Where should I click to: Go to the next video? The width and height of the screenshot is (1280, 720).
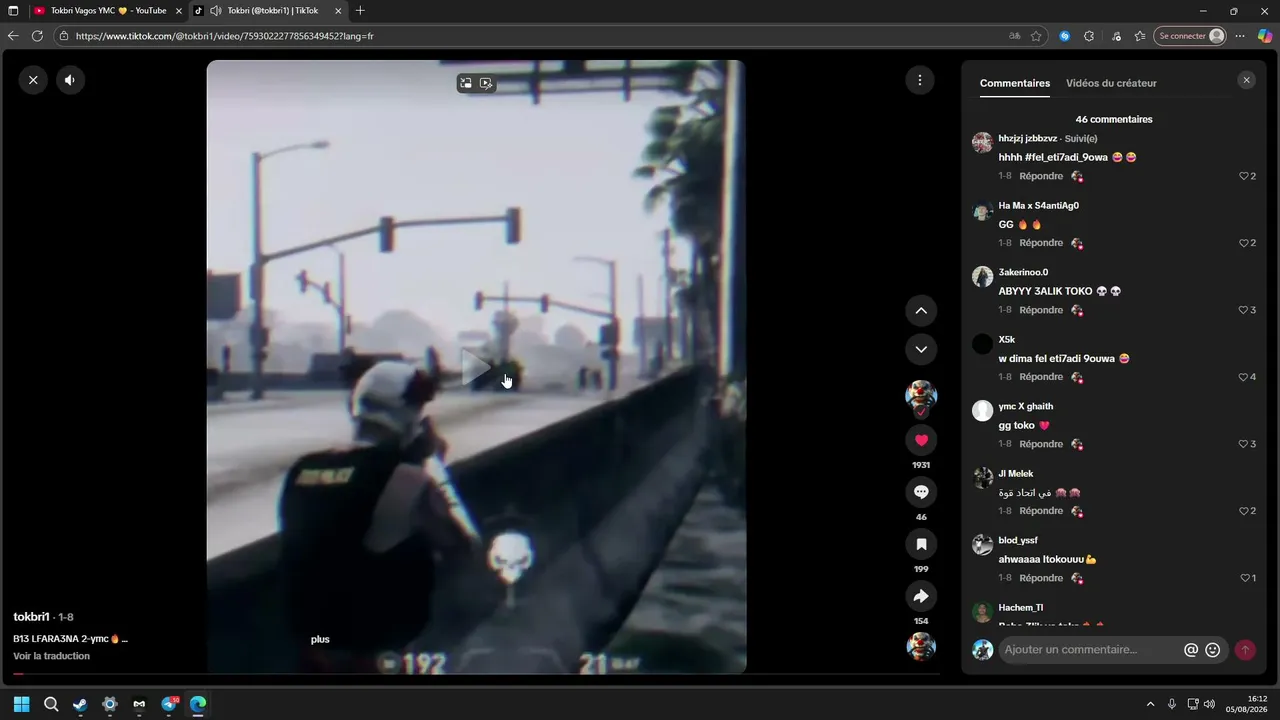[921, 349]
